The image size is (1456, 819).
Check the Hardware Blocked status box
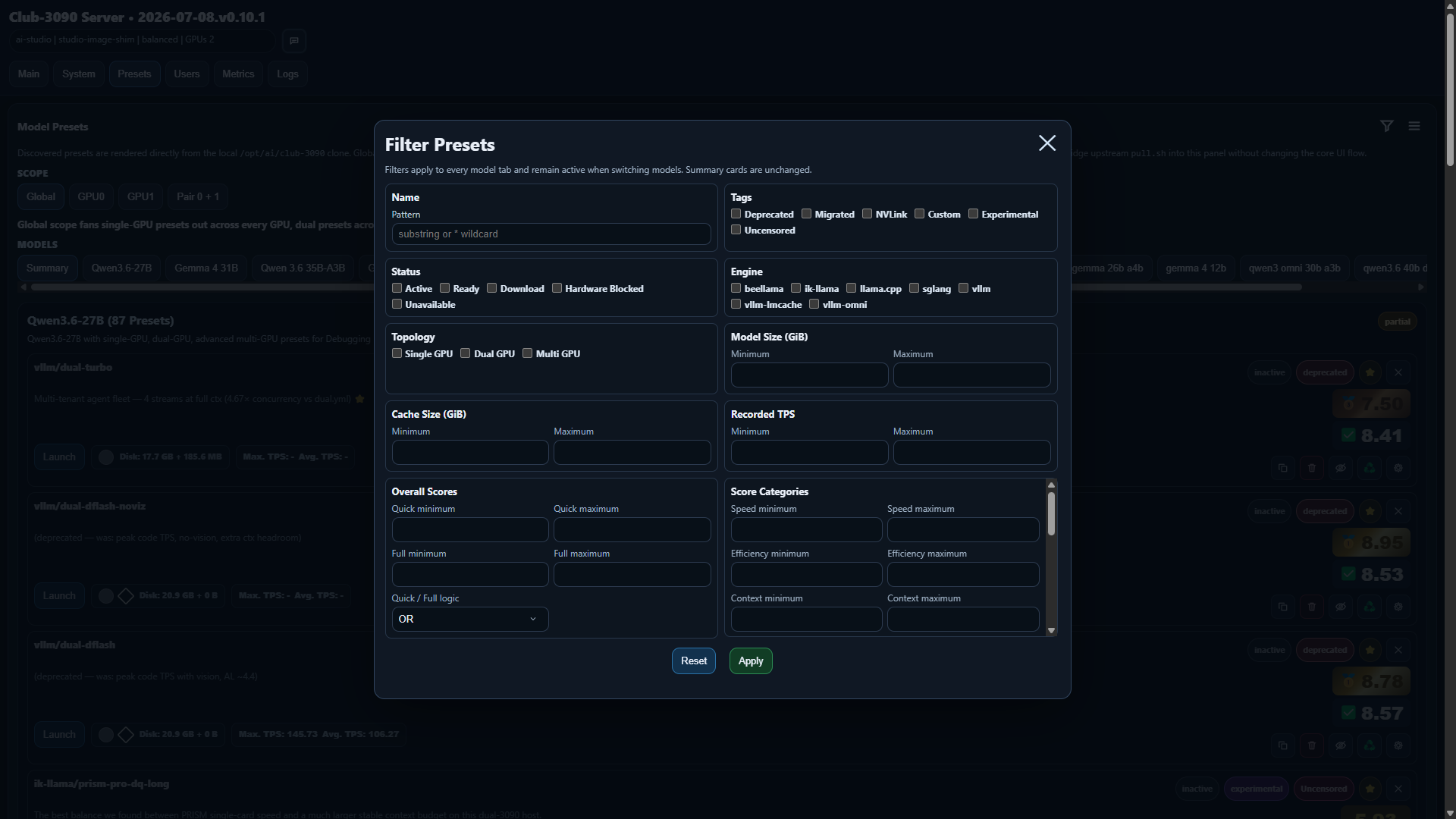[557, 288]
